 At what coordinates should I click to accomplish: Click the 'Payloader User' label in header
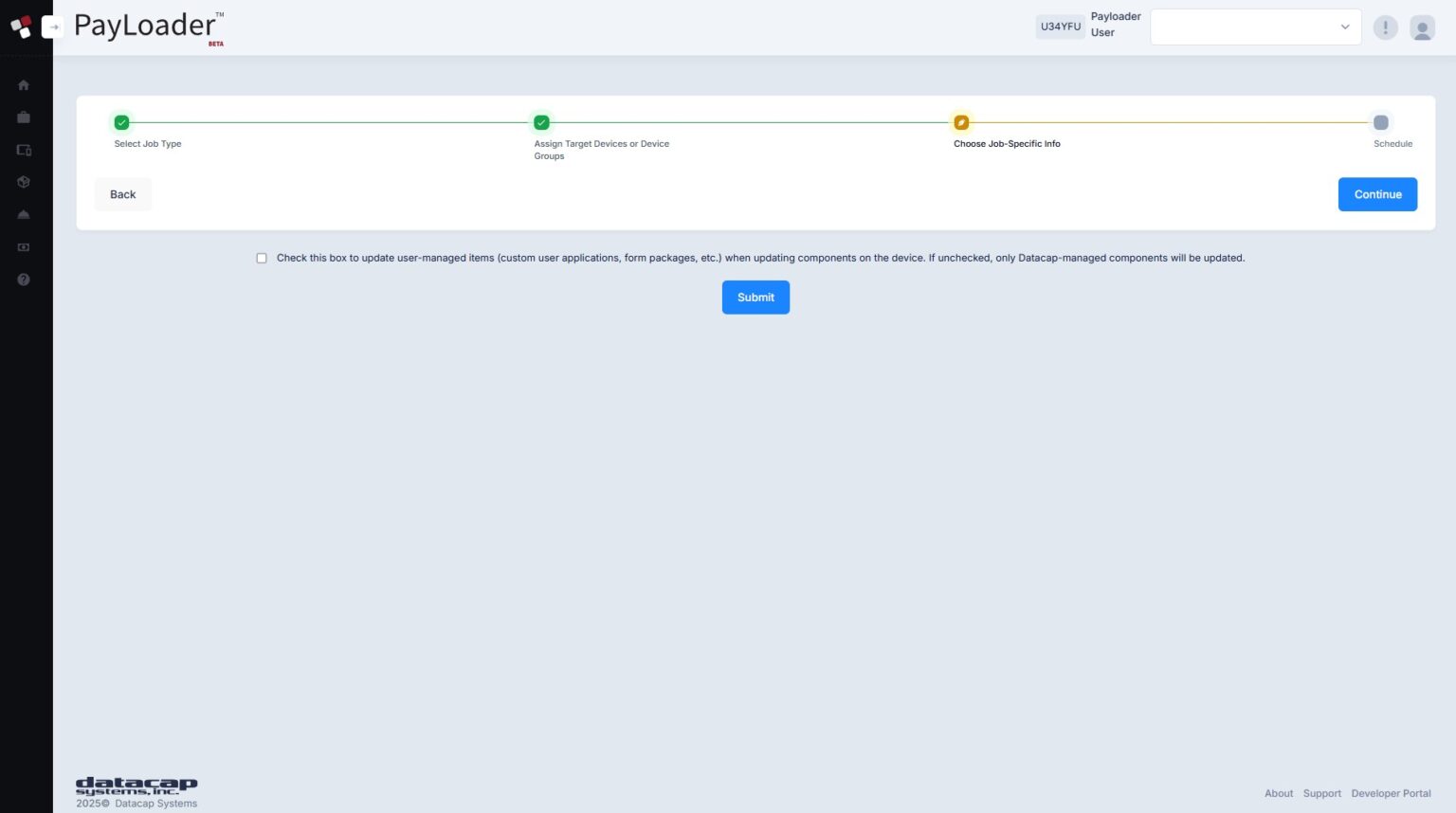click(1116, 25)
